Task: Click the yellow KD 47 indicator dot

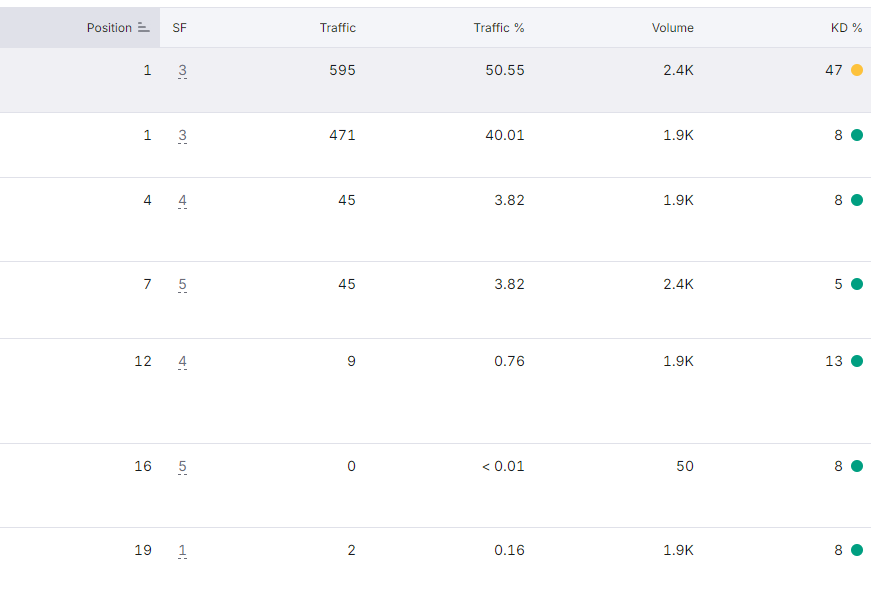Action: click(x=857, y=70)
